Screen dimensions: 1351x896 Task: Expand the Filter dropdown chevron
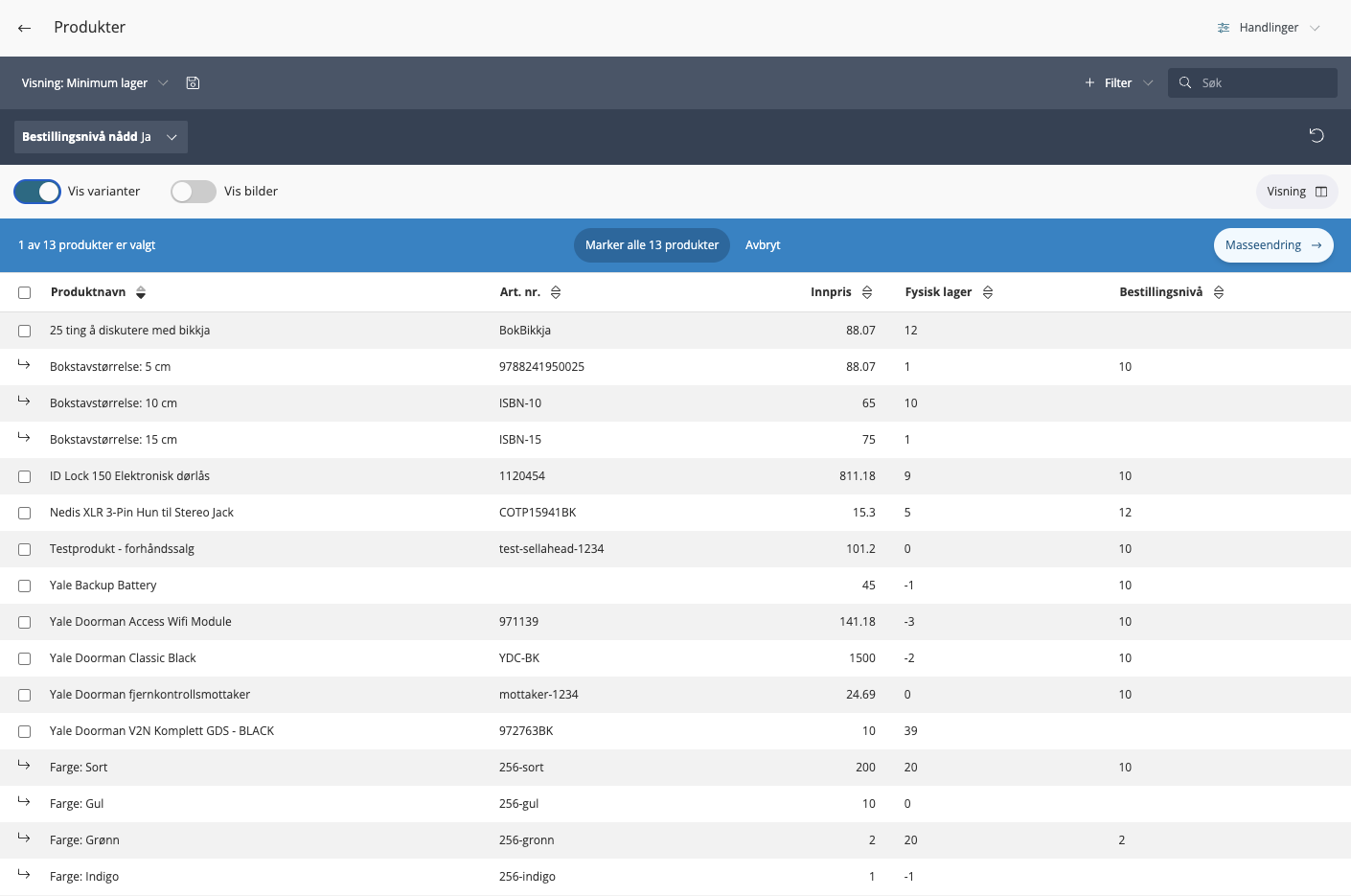[1148, 83]
